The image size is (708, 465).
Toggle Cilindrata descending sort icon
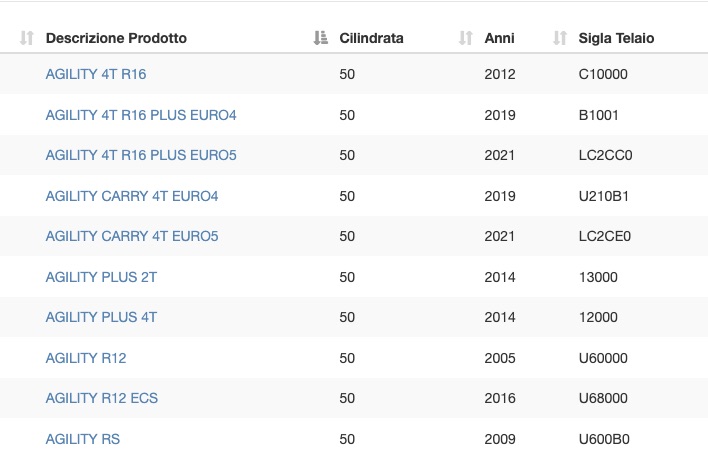tap(321, 38)
